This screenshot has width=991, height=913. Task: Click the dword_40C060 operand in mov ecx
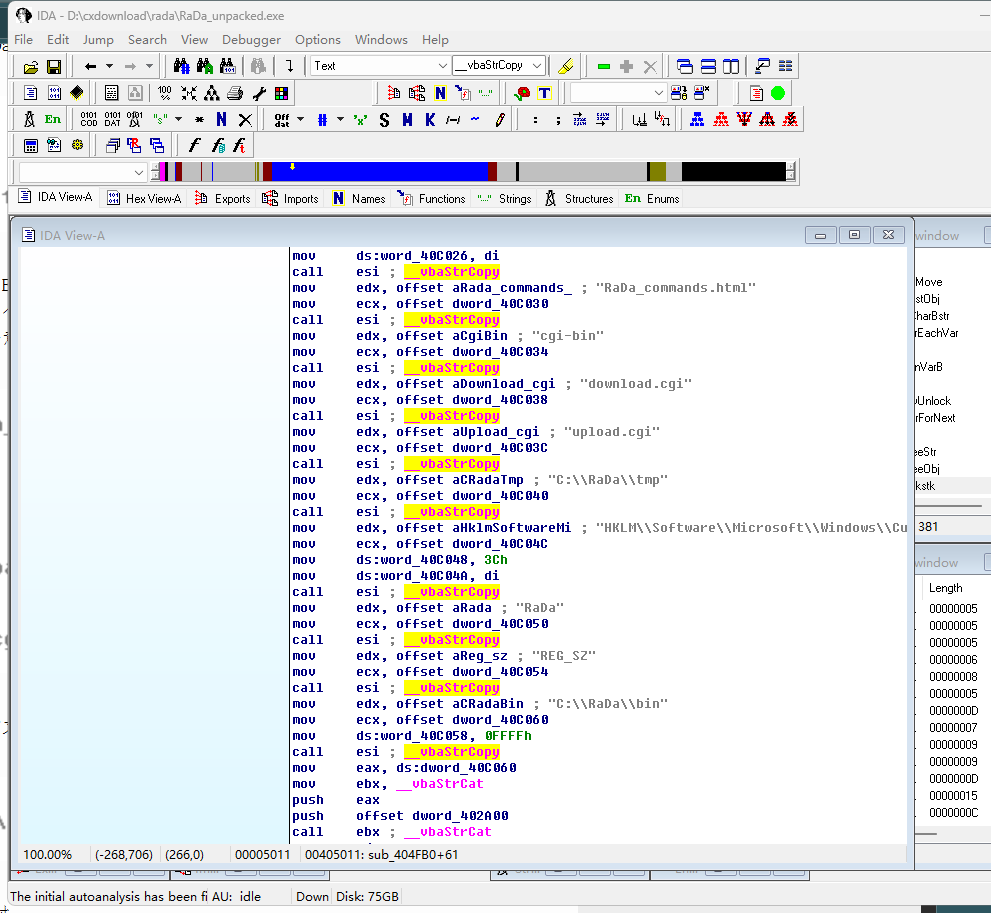click(500, 720)
